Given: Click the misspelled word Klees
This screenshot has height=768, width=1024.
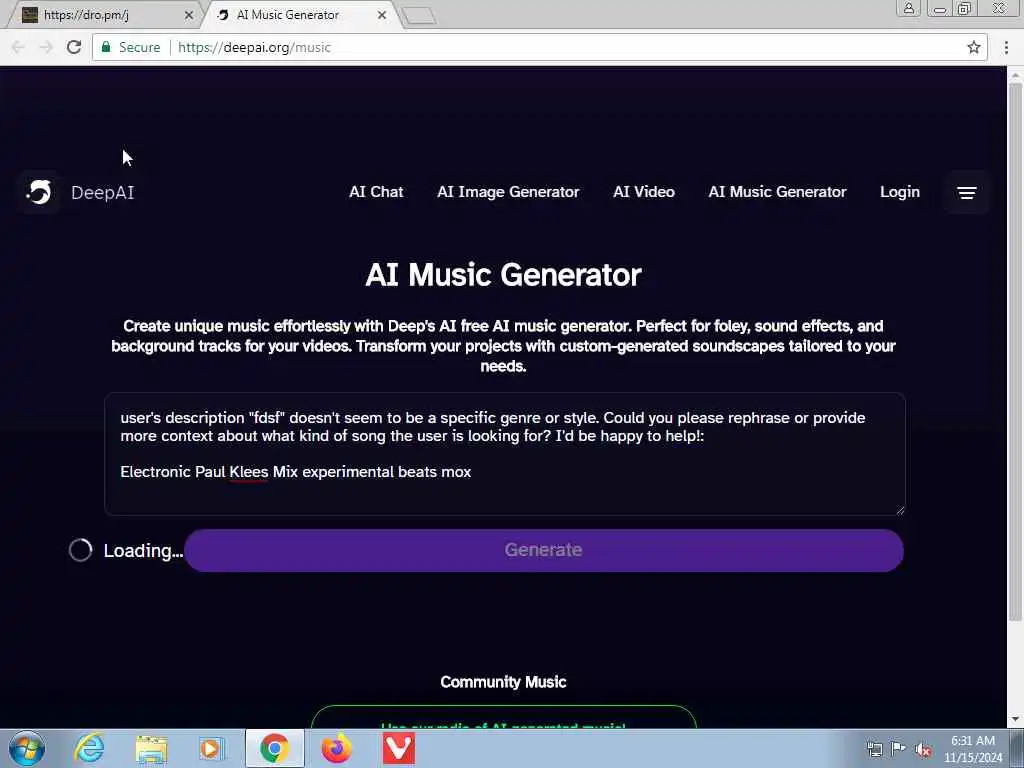Looking at the screenshot, I should click(249, 472).
